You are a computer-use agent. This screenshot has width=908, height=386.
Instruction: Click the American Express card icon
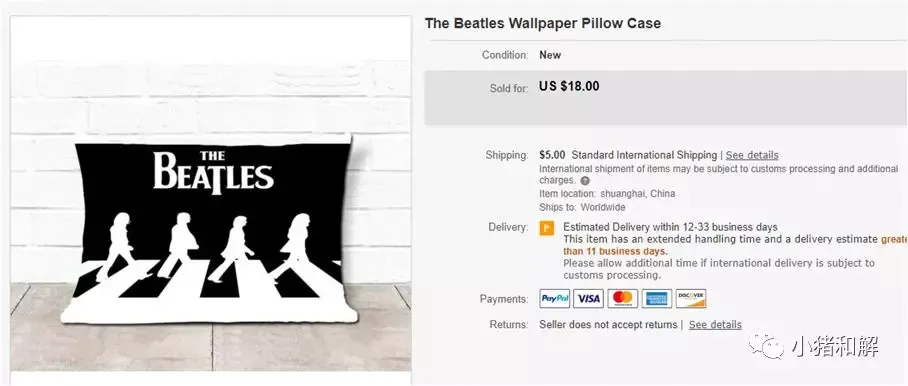coord(657,299)
